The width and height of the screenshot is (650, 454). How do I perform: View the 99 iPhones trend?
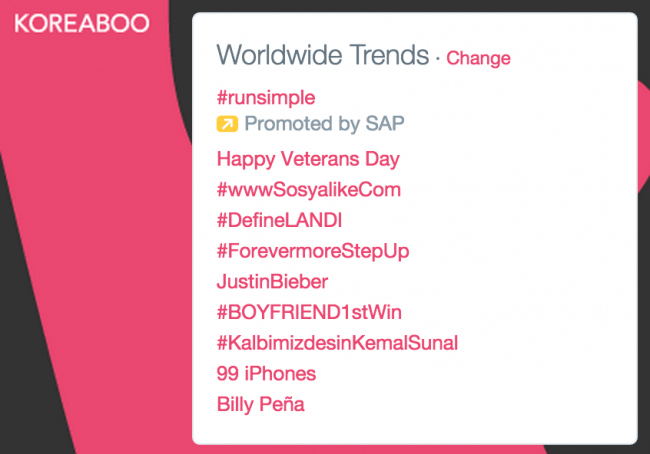coord(266,374)
